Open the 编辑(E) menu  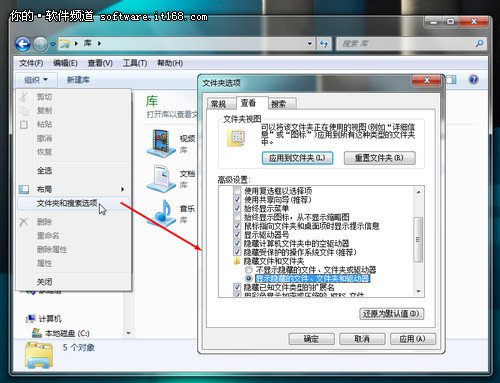[x=65, y=63]
